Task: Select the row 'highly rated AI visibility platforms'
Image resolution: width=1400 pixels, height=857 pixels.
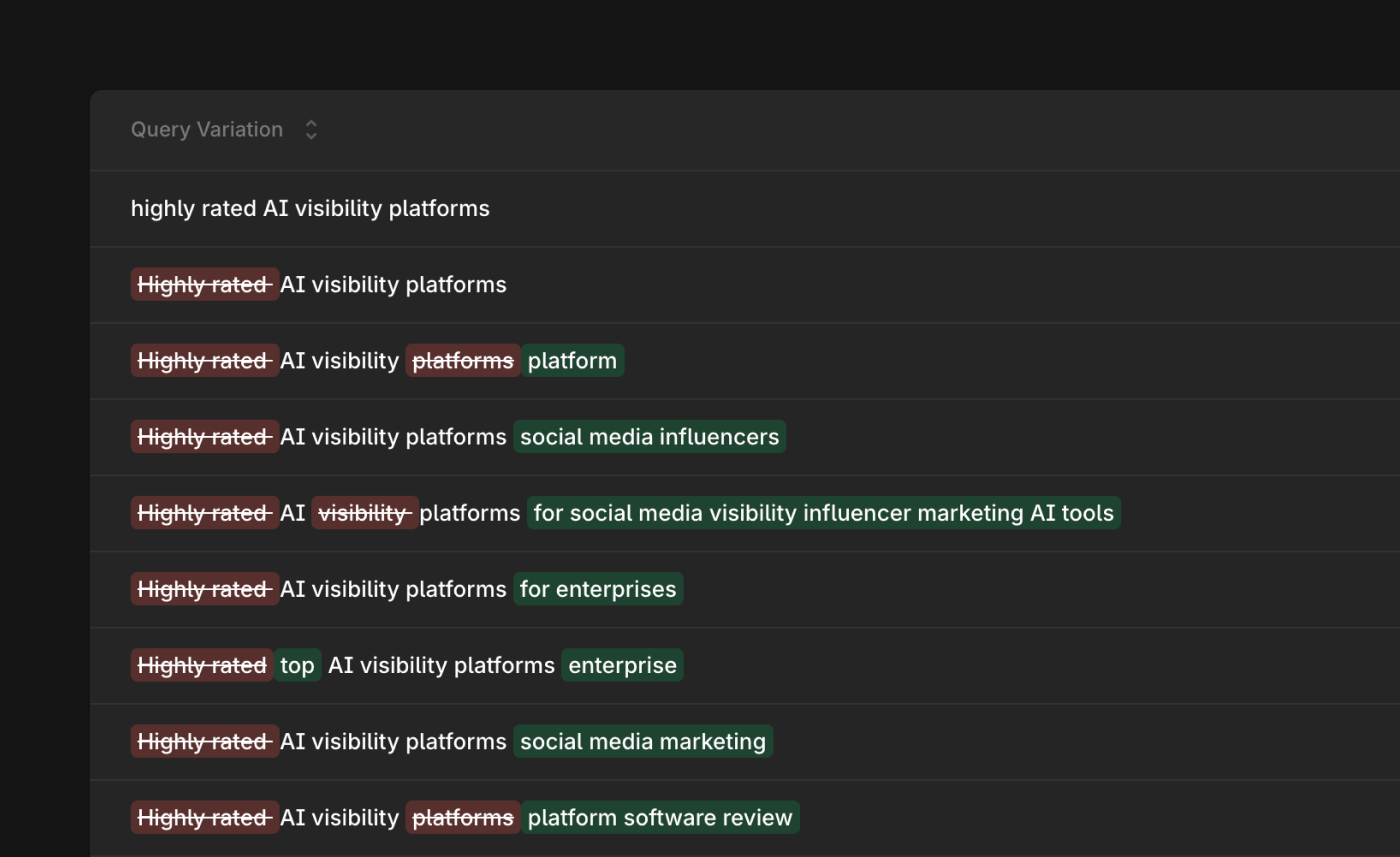Action: (310, 208)
